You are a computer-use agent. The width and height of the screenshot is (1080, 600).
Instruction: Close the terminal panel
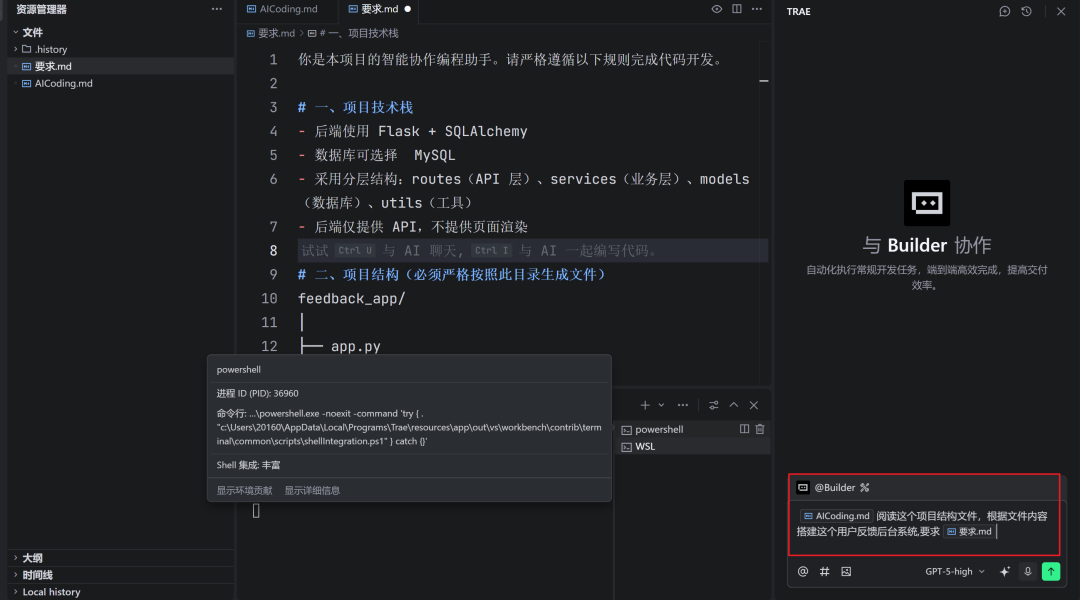(754, 405)
